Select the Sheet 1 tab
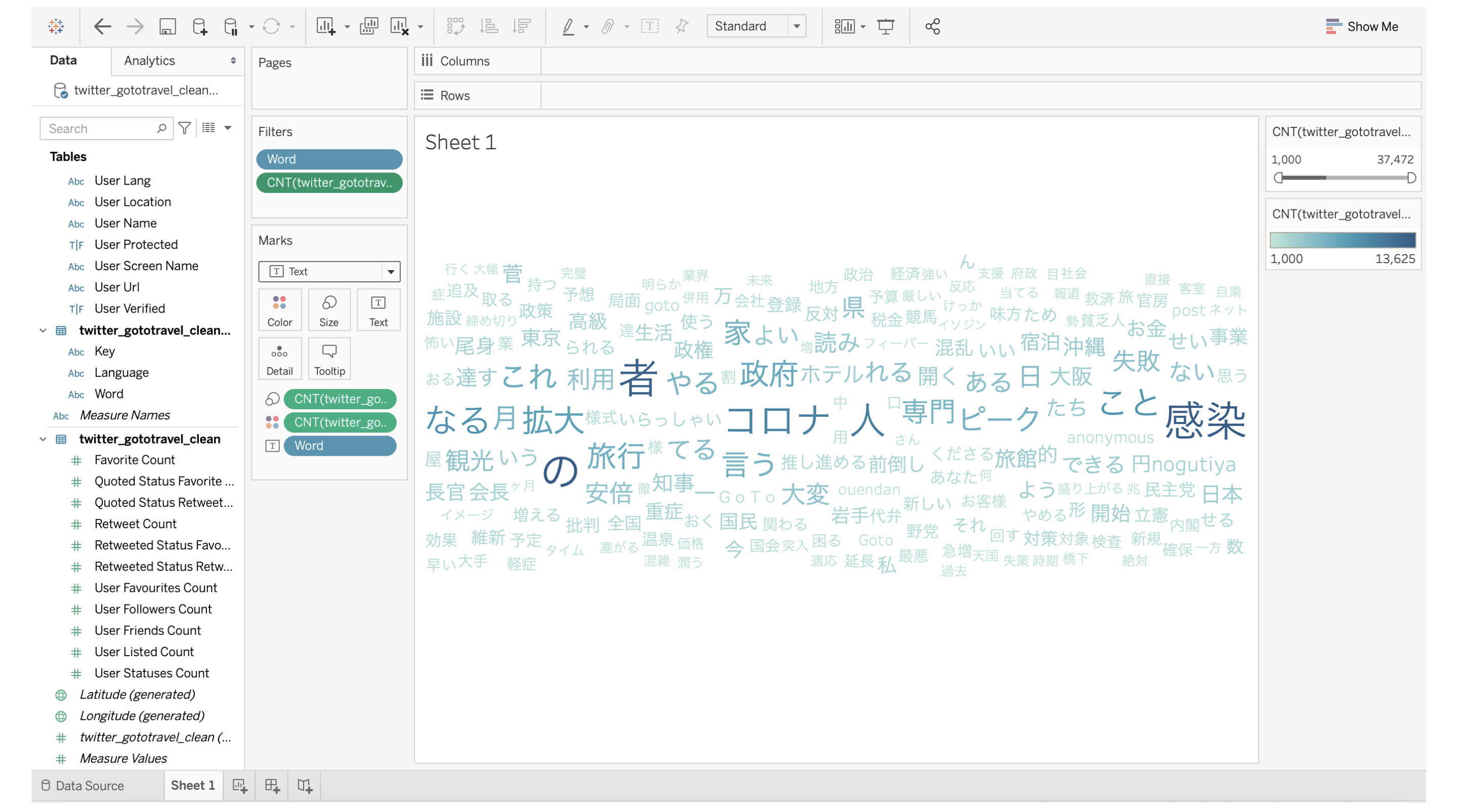Image resolution: width=1457 pixels, height=812 pixels. [193, 785]
